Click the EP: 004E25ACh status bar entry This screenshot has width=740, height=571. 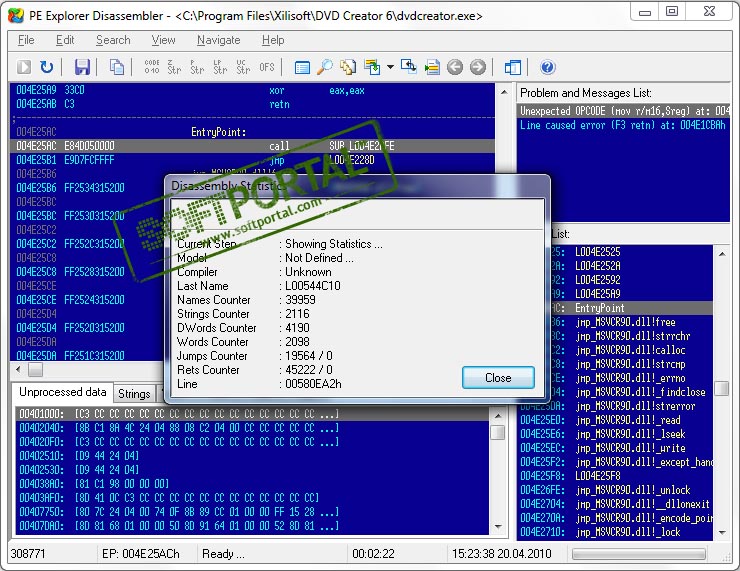[141, 554]
